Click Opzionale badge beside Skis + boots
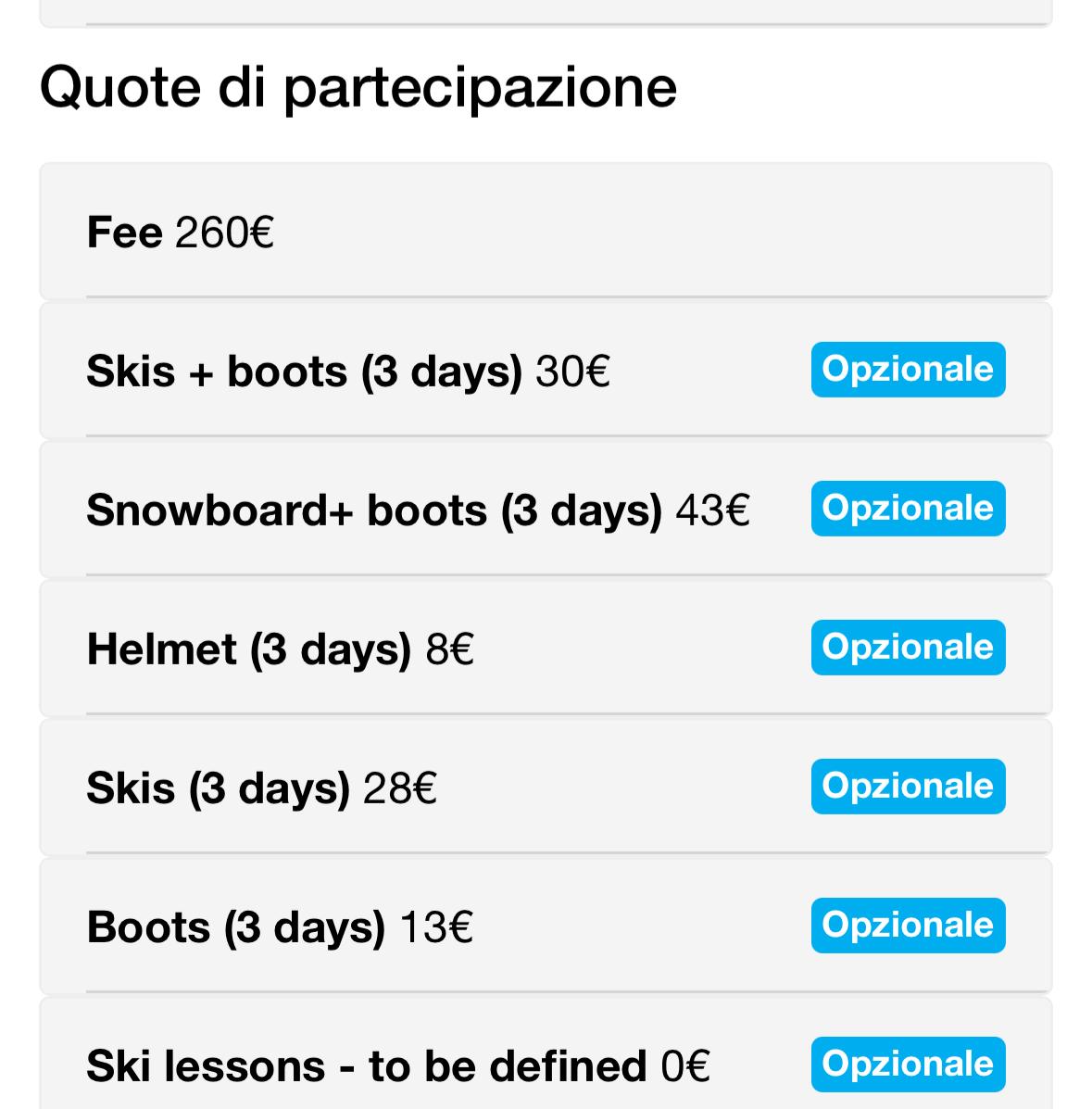 coord(908,370)
